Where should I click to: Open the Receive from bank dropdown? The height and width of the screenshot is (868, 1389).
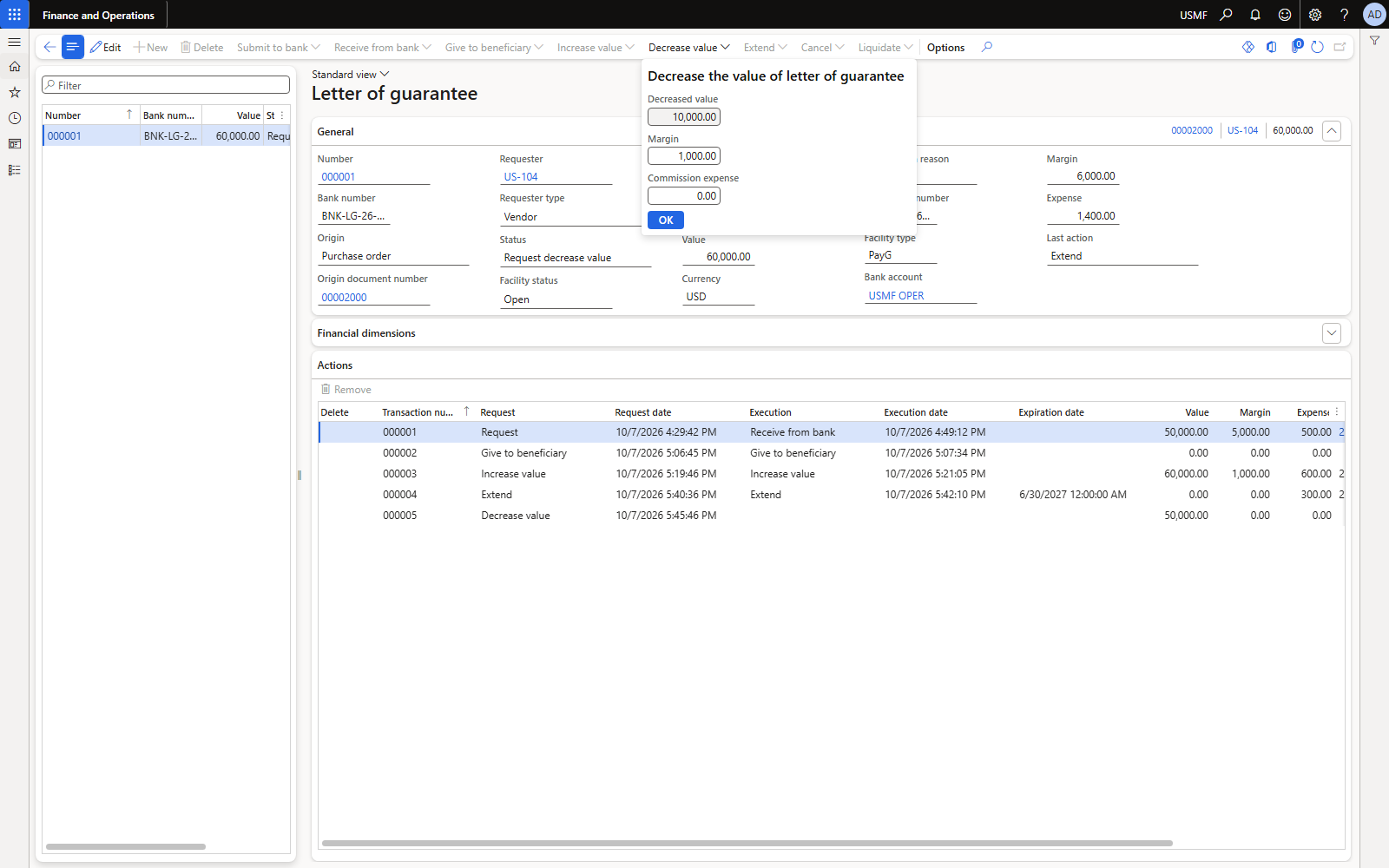tap(382, 48)
